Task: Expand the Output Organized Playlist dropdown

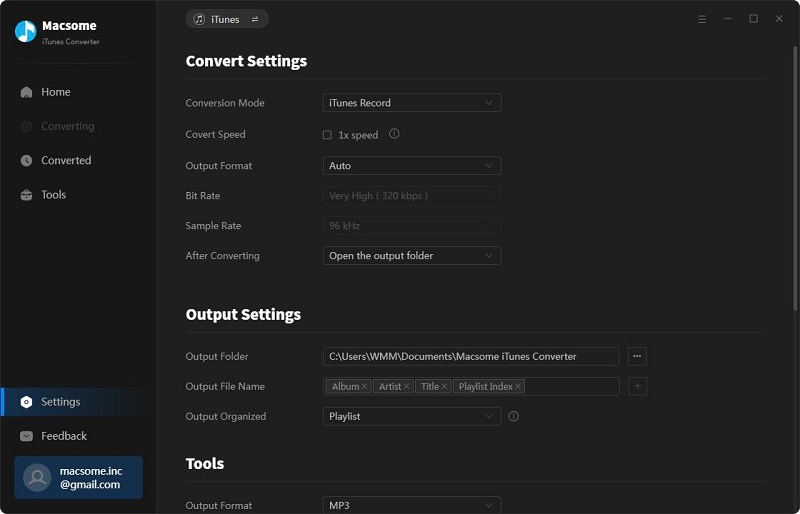Action: (412, 417)
